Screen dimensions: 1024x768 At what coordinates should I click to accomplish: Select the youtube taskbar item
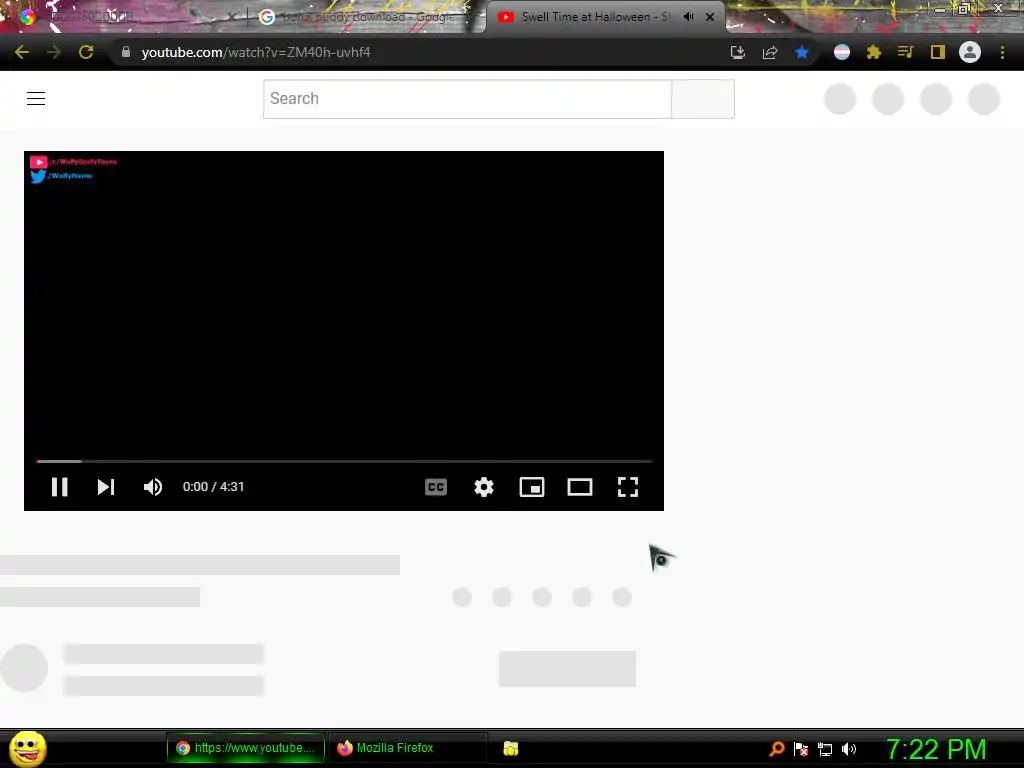tap(246, 748)
